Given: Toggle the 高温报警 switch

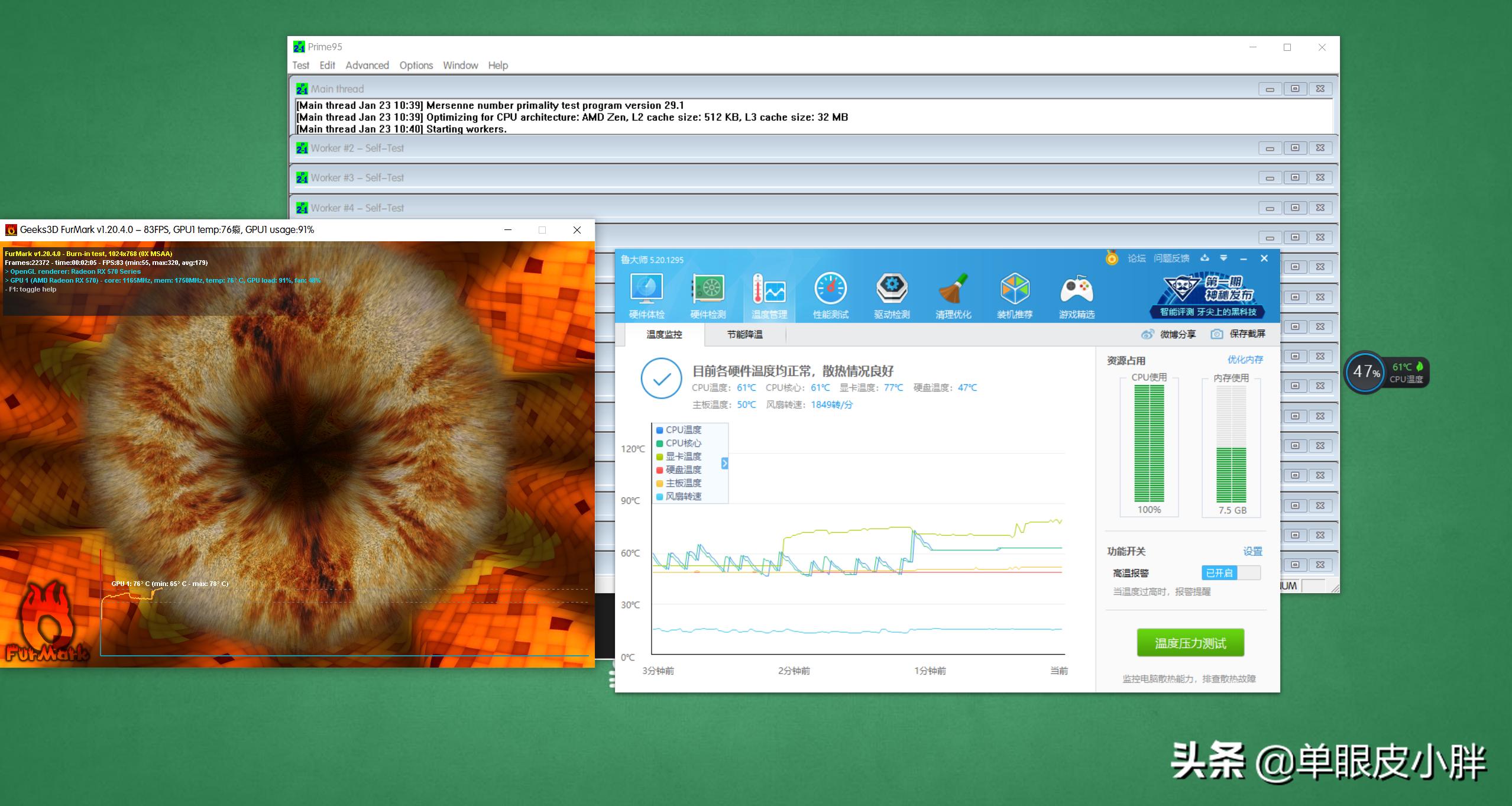Looking at the screenshot, I should pos(1231,572).
